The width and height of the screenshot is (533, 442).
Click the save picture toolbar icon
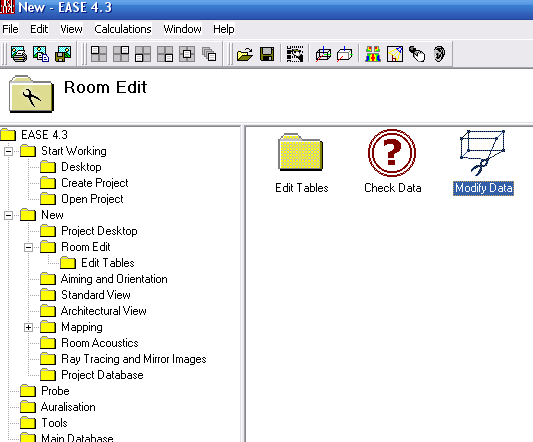(63, 54)
